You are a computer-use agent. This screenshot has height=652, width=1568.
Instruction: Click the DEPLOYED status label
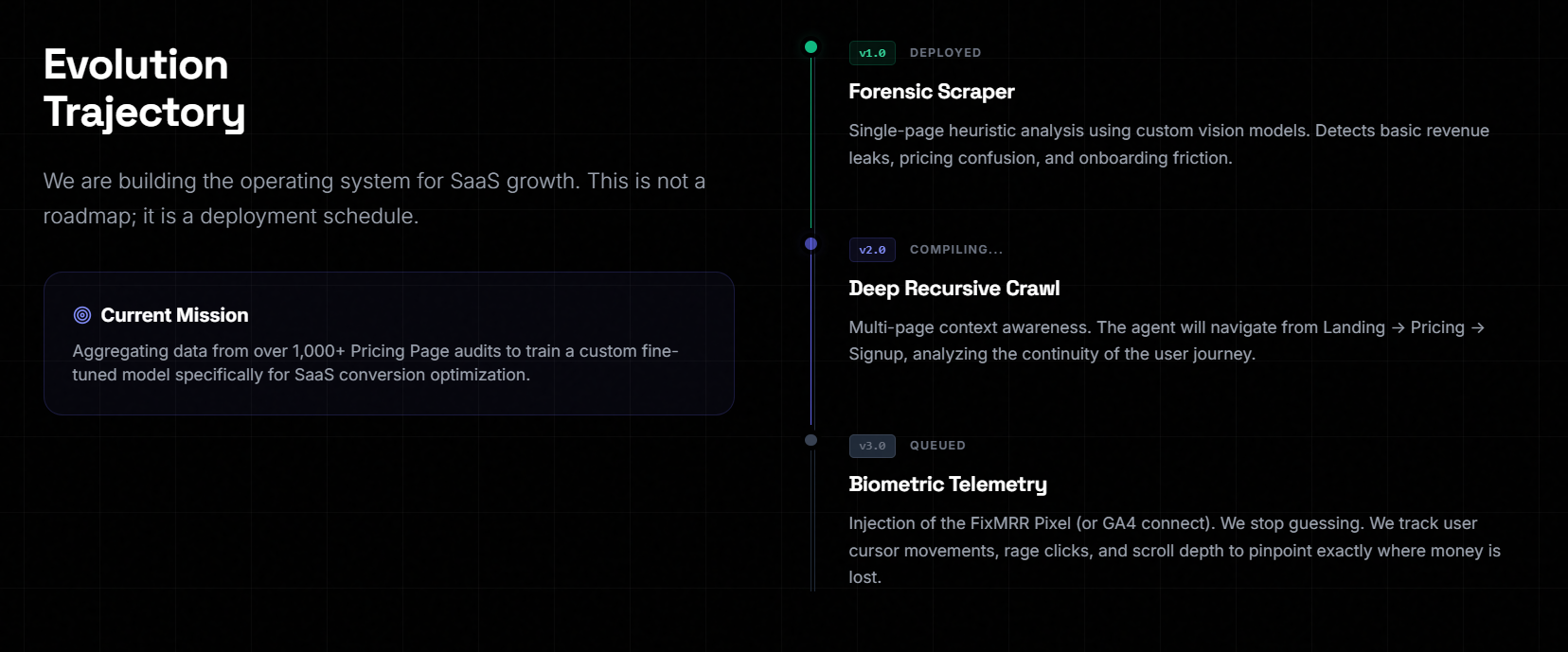pos(945,53)
